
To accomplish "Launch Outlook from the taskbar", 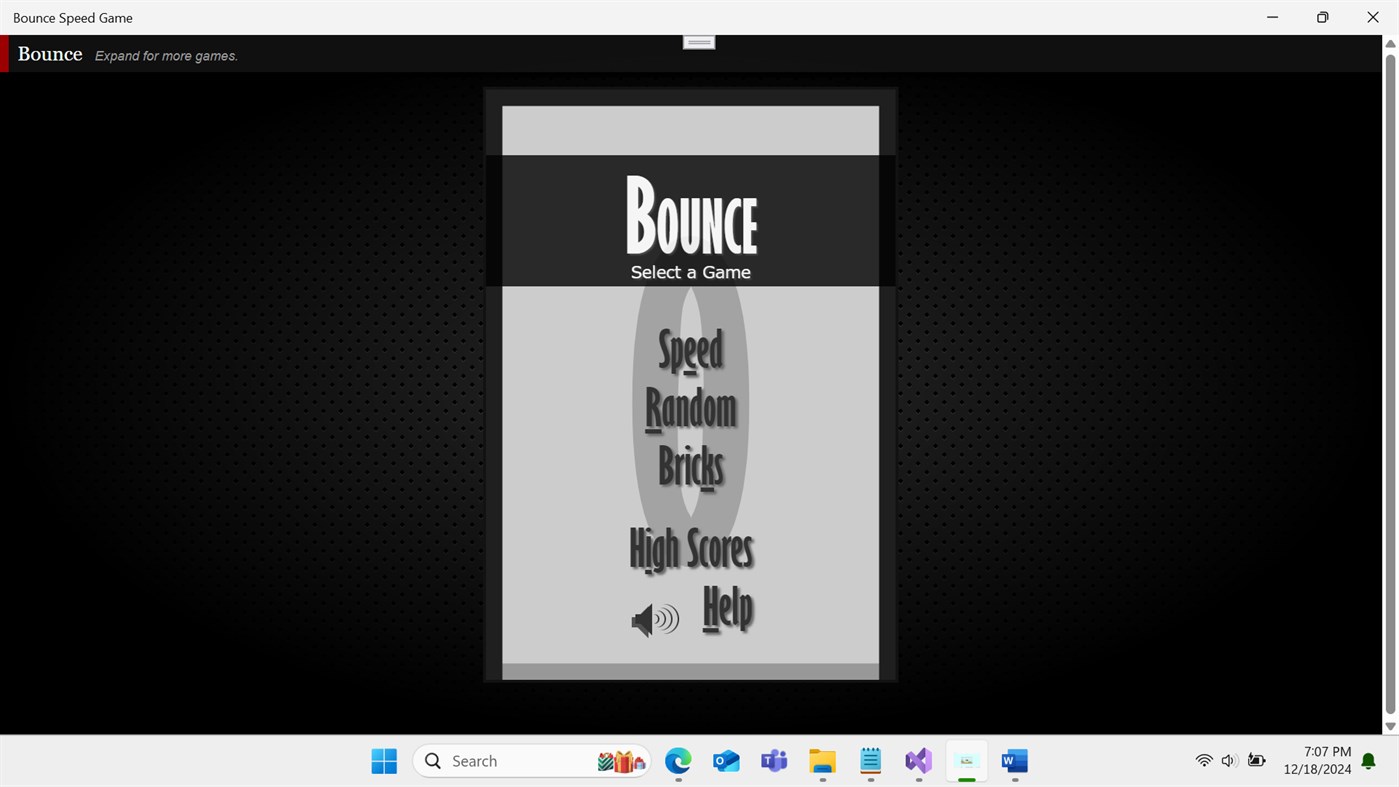I will pos(725,760).
